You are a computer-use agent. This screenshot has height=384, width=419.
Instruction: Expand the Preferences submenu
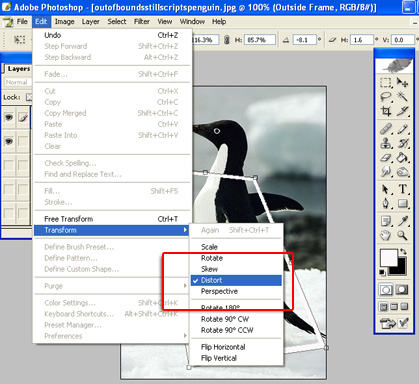pos(112,336)
